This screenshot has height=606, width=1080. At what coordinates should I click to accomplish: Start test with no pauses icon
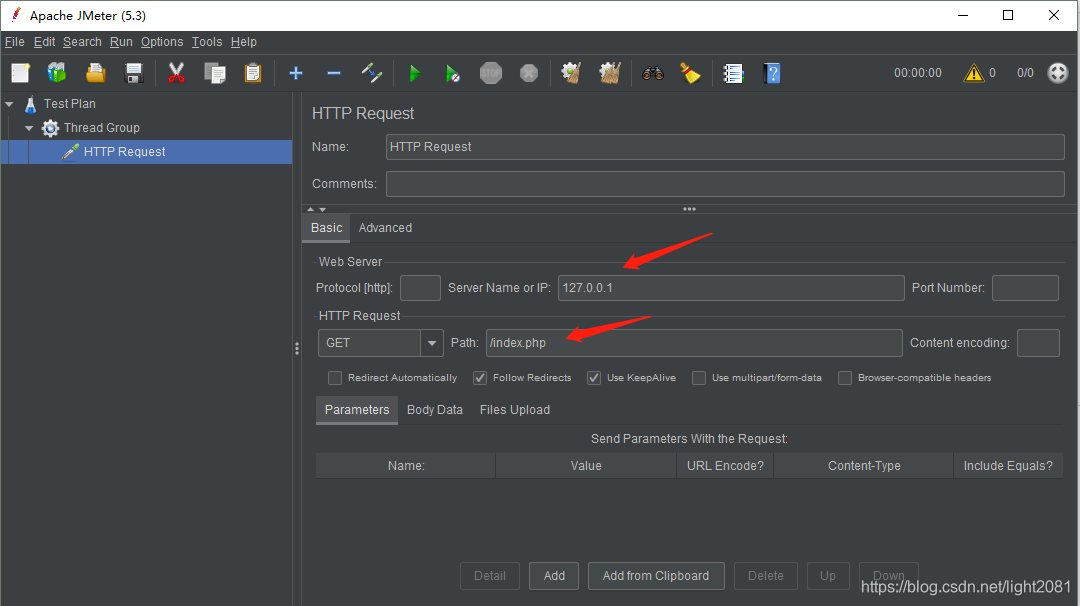click(x=453, y=73)
